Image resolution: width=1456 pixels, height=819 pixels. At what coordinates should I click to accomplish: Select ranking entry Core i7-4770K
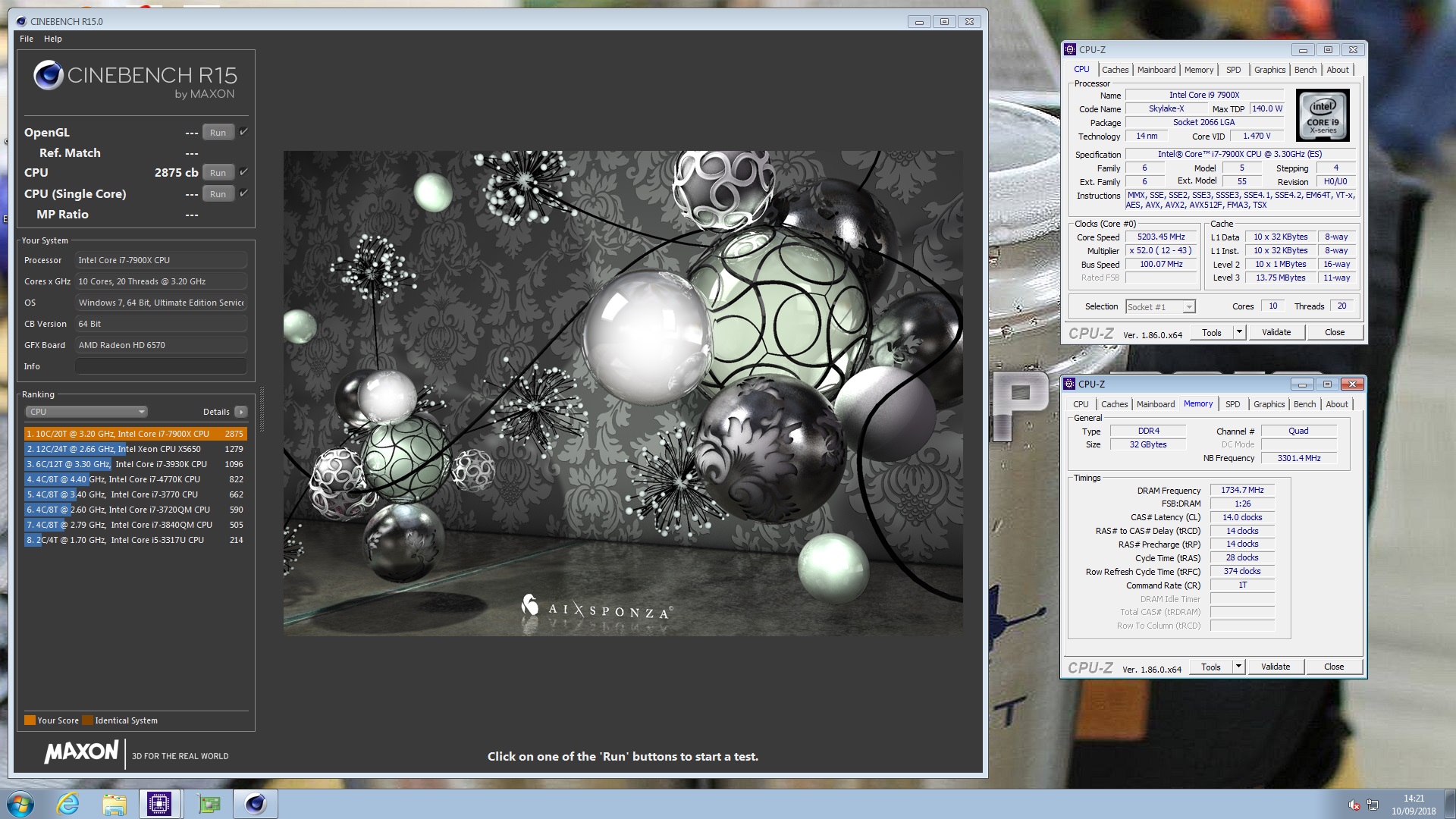point(135,479)
